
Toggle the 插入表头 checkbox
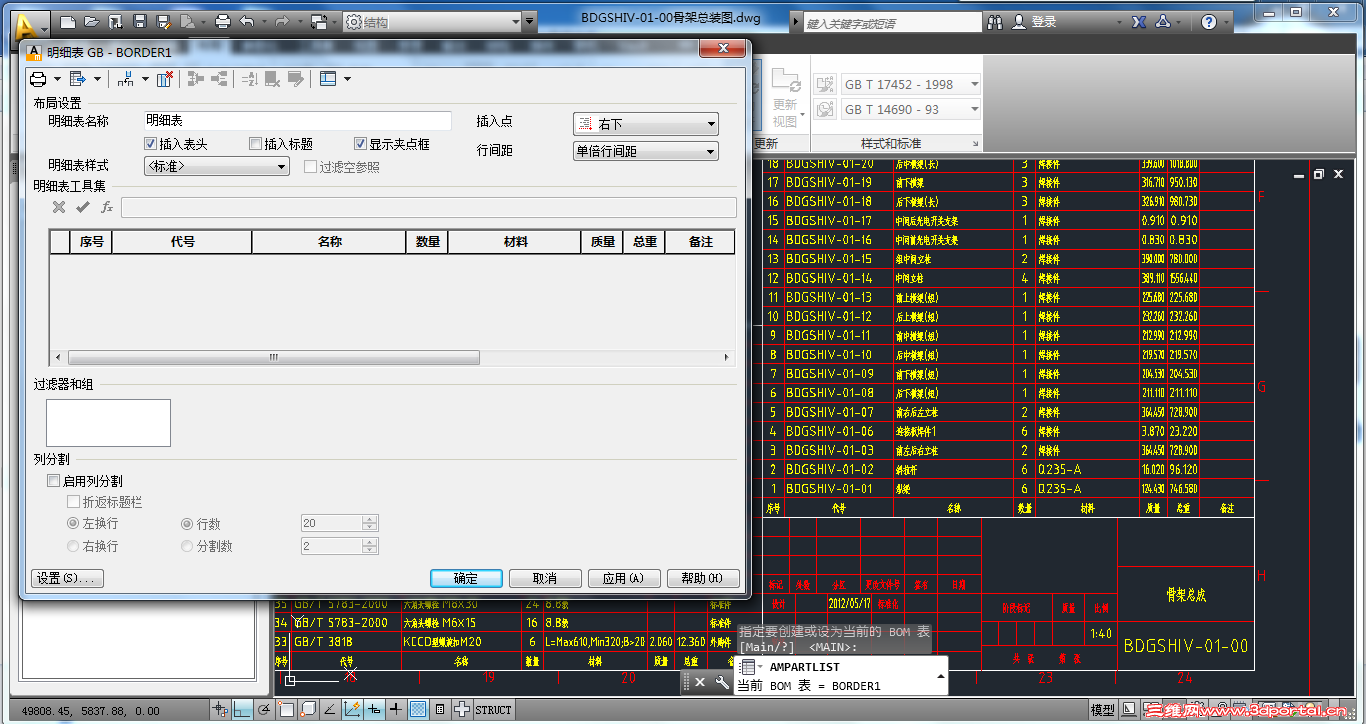pyautogui.click(x=151, y=144)
